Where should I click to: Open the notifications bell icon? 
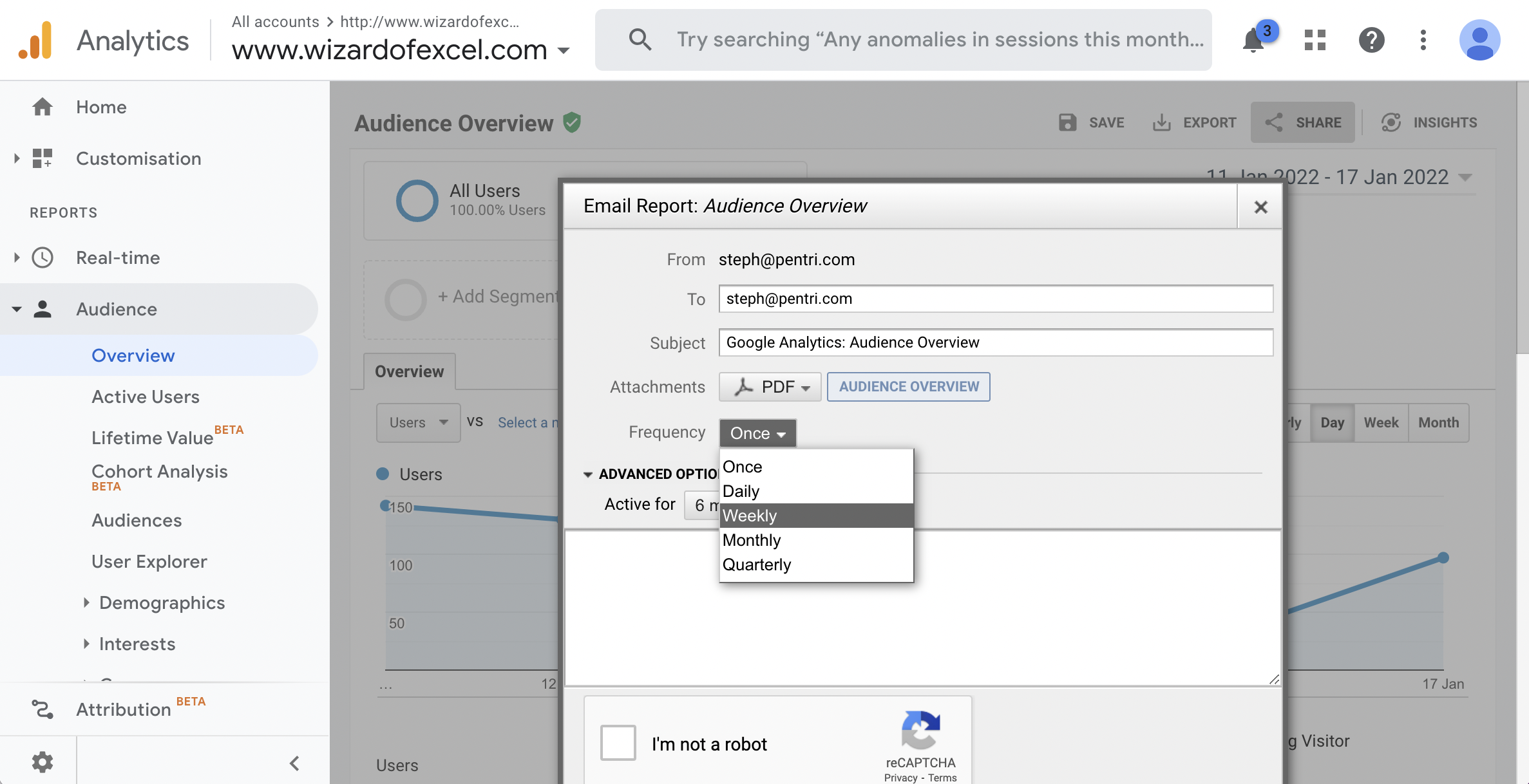pyautogui.click(x=1253, y=41)
